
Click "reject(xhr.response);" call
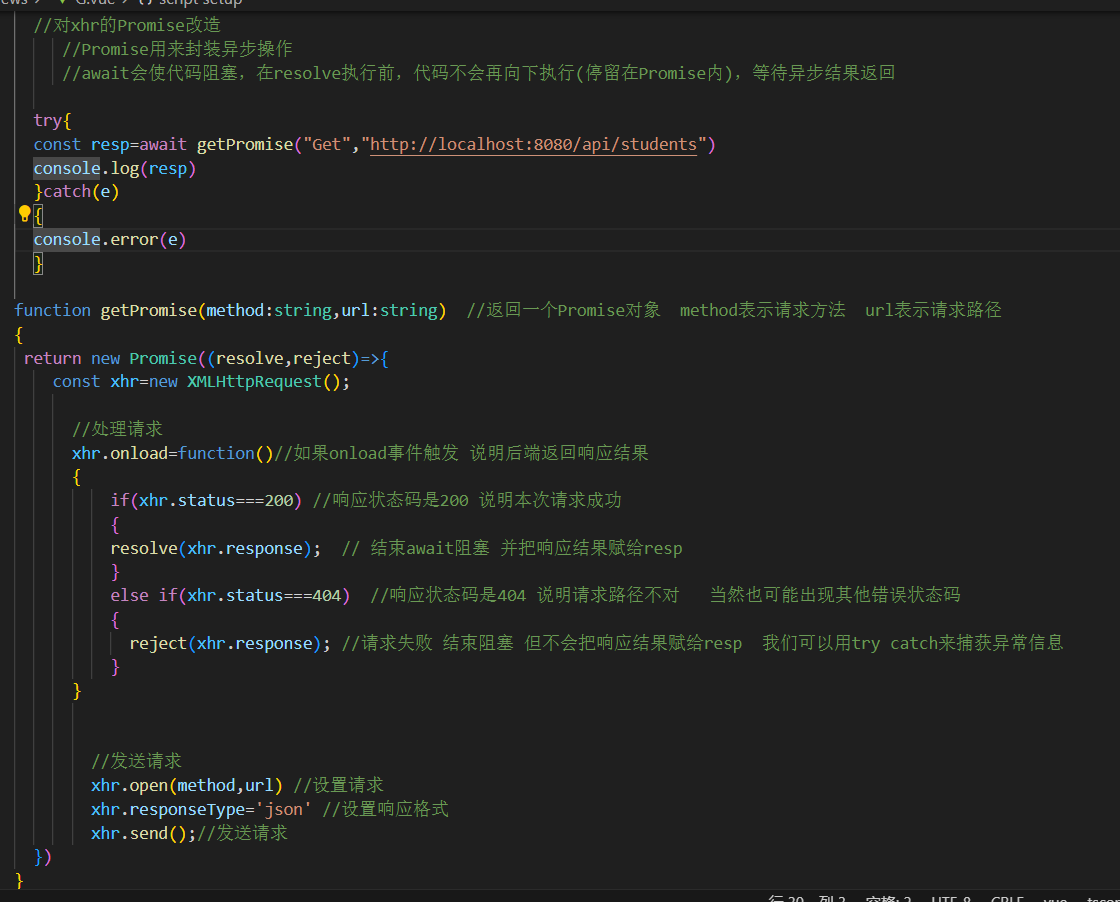(230, 643)
